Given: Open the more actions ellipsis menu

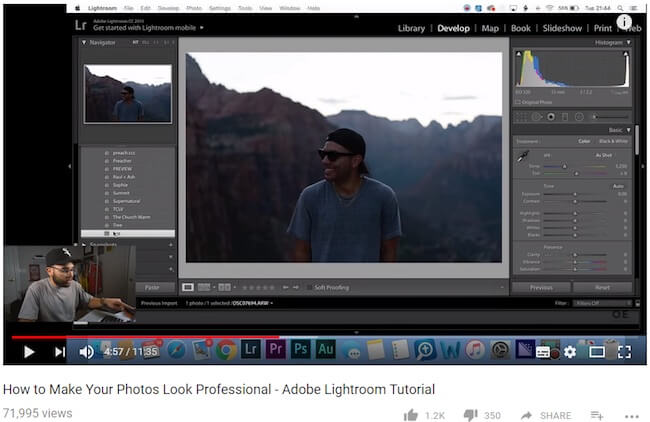Looking at the screenshot, I should tap(632, 416).
